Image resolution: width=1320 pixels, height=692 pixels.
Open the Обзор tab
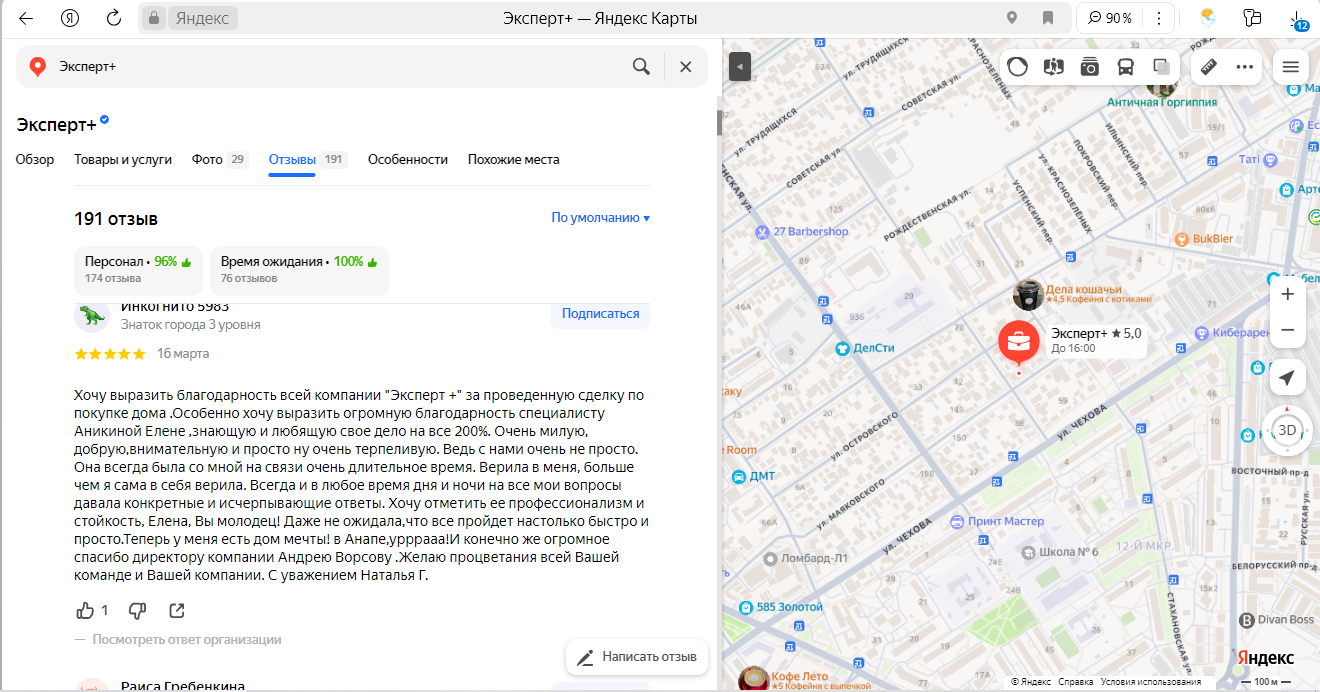pos(35,160)
